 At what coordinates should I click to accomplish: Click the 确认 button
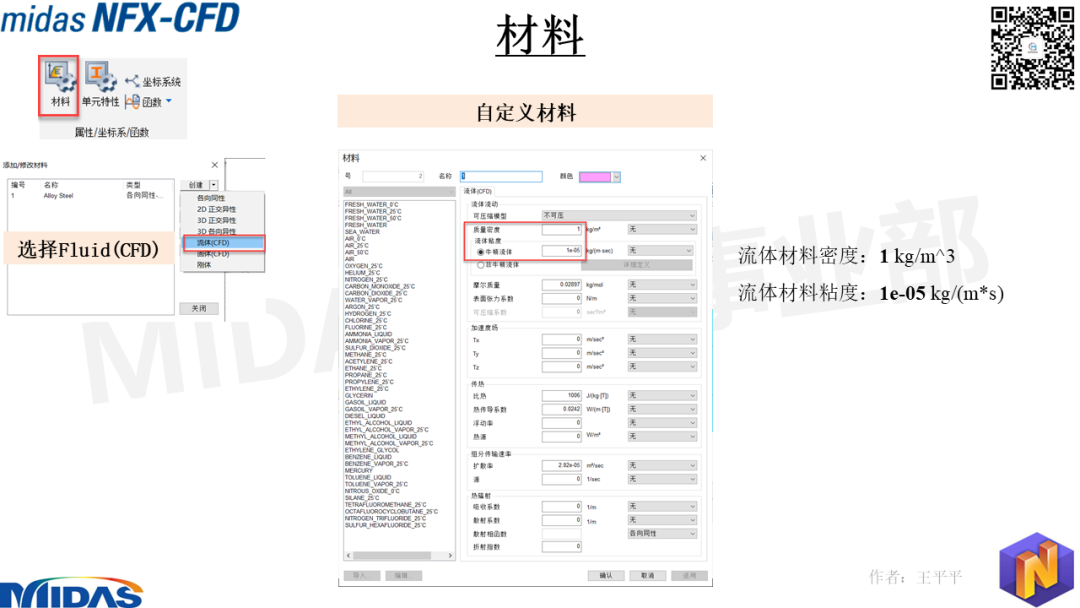tap(606, 576)
